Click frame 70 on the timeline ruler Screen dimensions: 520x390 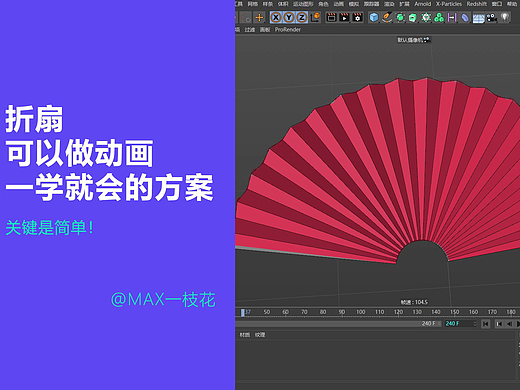point(304,312)
